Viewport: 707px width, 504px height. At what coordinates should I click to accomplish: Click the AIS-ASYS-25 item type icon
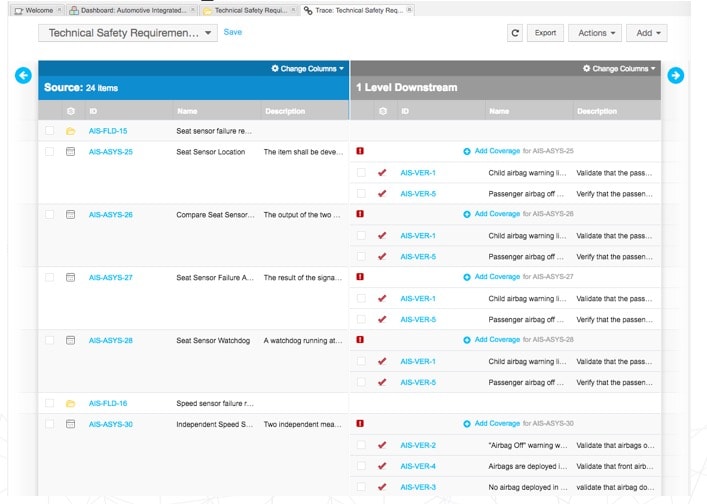click(70, 151)
